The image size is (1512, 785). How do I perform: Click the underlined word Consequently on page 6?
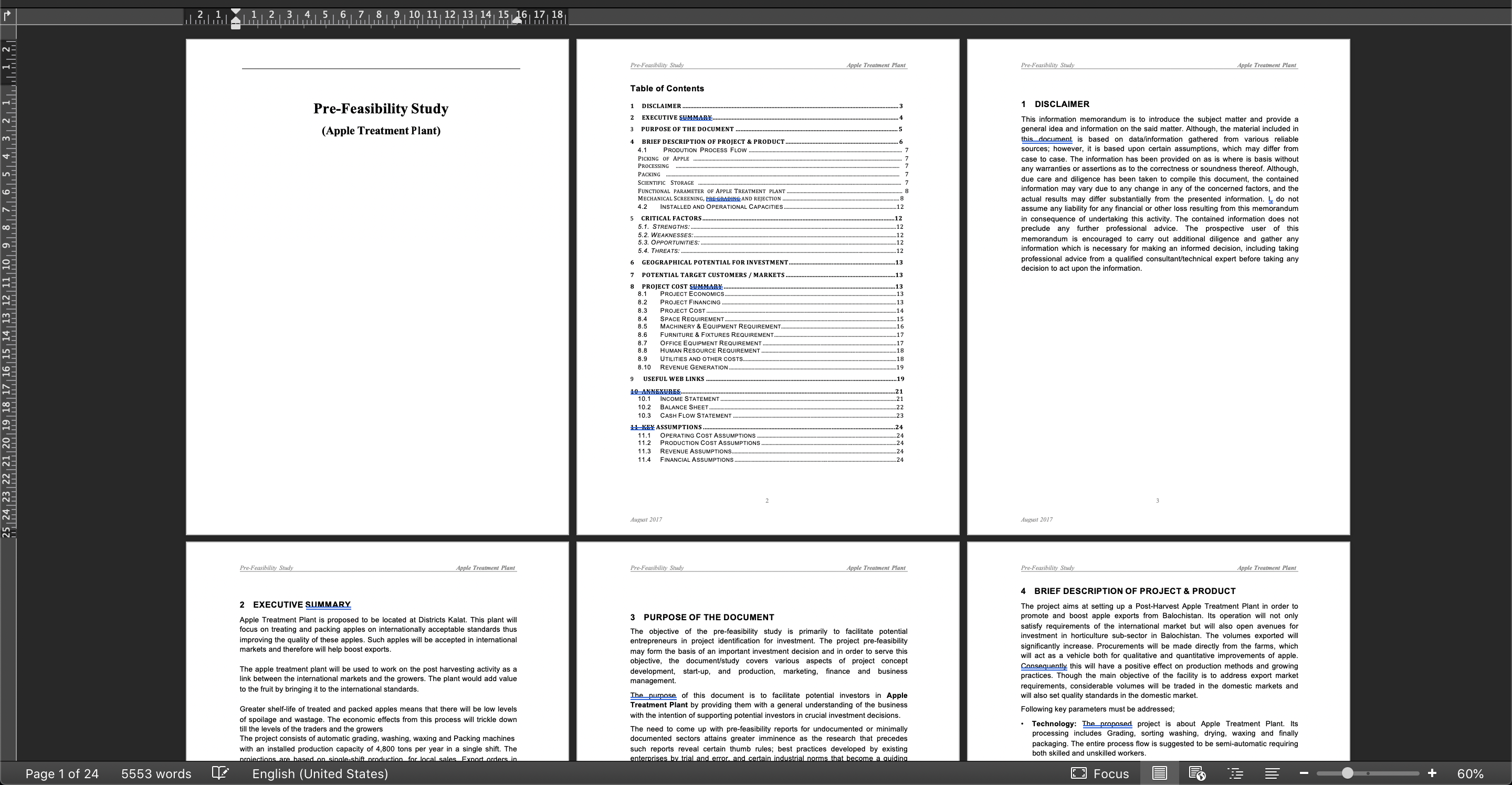point(1044,666)
